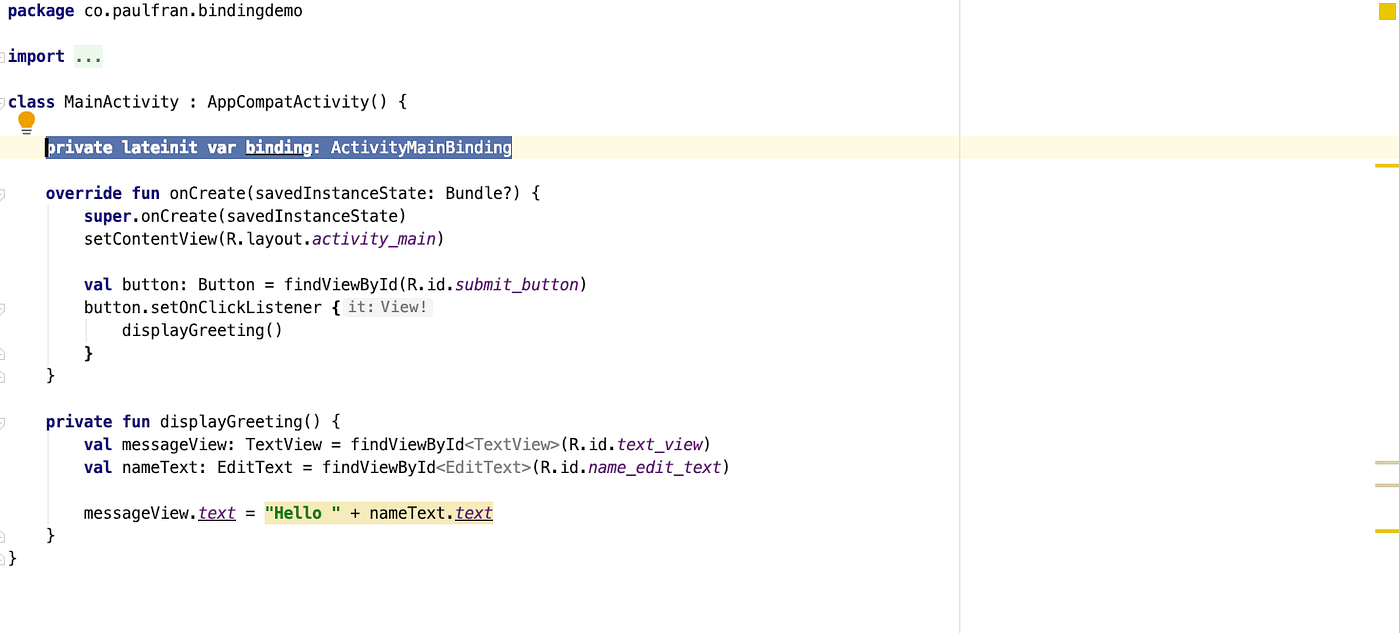Click the name_edit_text resource id
This screenshot has height=633, width=1400.
(654, 467)
